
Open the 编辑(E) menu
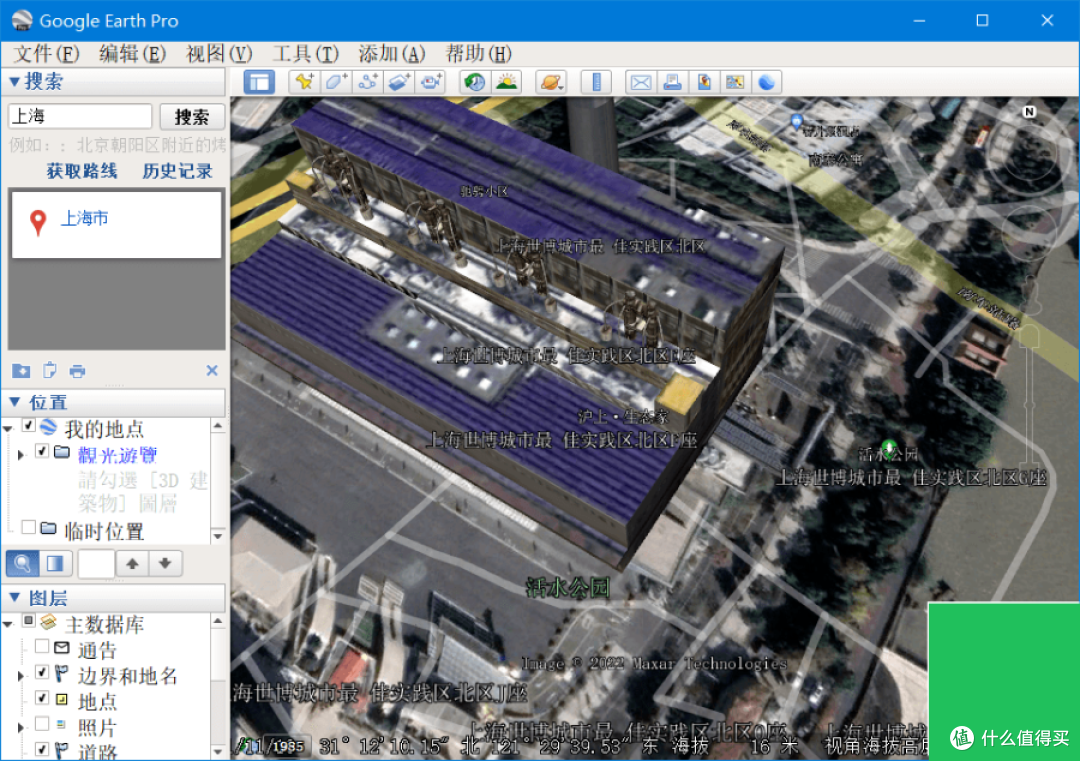pyautogui.click(x=132, y=54)
